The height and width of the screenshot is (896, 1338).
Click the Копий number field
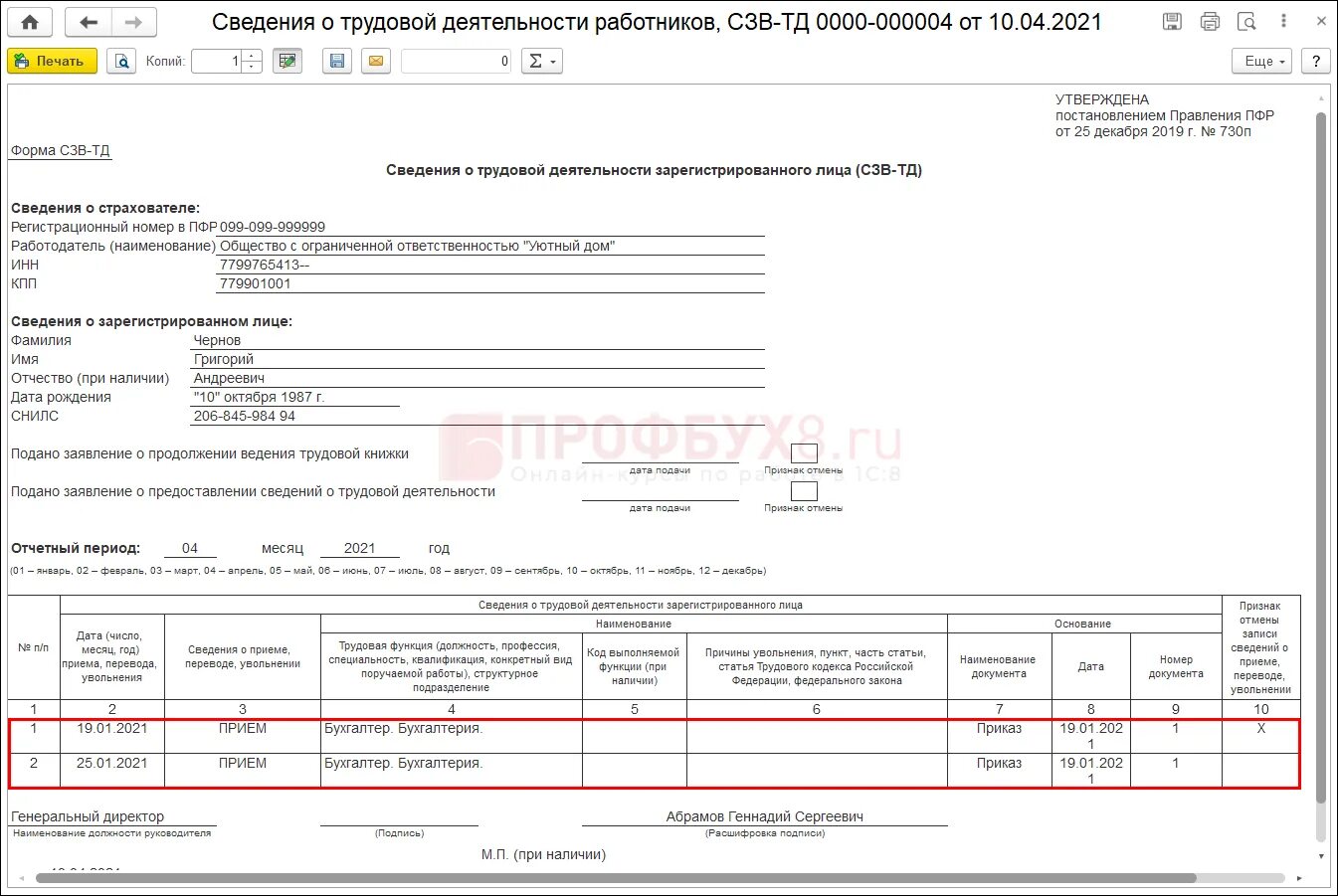(217, 61)
